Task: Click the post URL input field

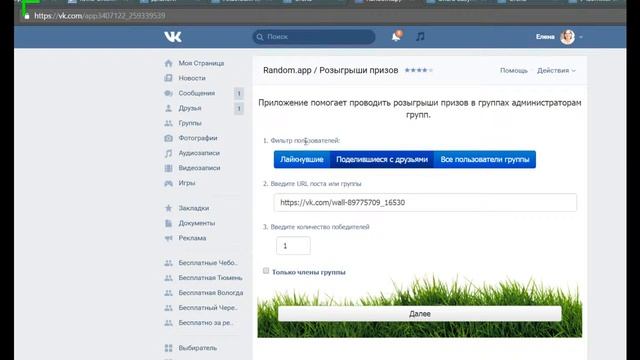Action: 425,202
